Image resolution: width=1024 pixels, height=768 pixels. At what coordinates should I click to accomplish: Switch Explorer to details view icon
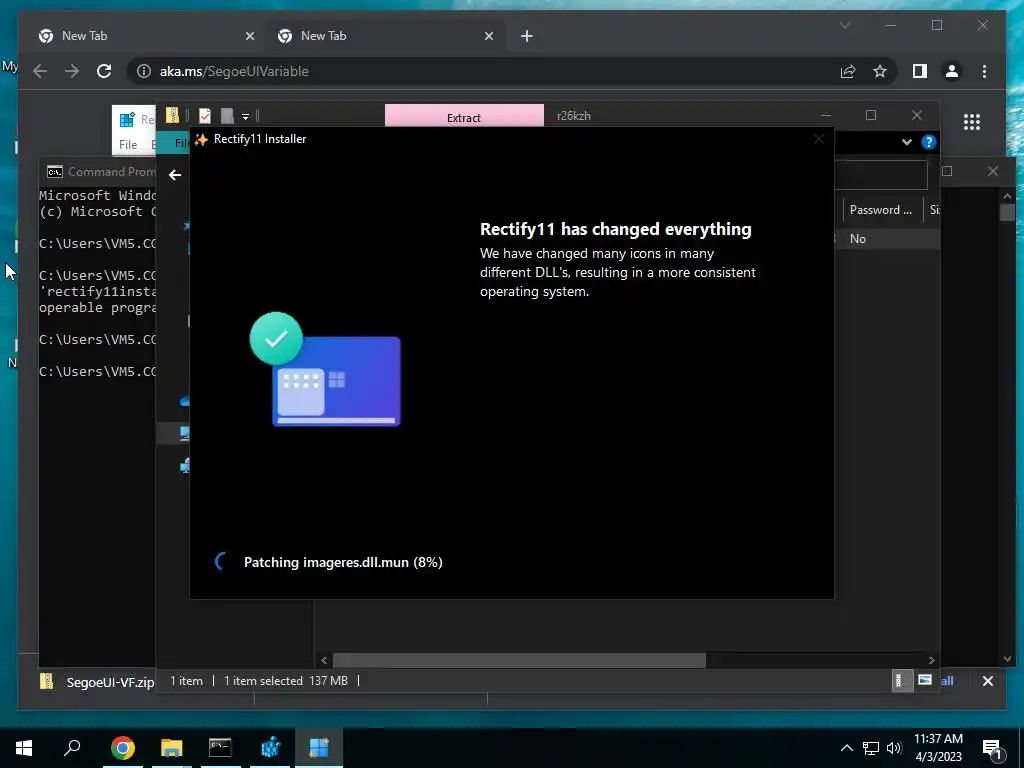(x=901, y=680)
